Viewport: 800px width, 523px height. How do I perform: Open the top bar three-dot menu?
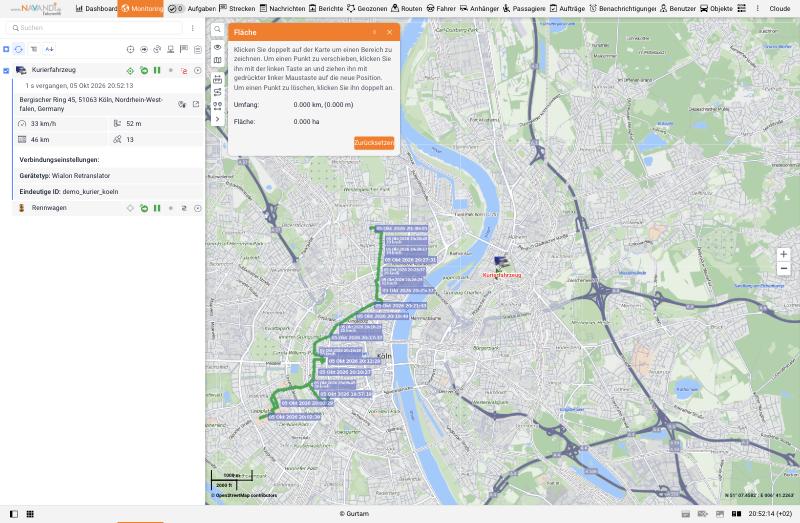(757, 9)
